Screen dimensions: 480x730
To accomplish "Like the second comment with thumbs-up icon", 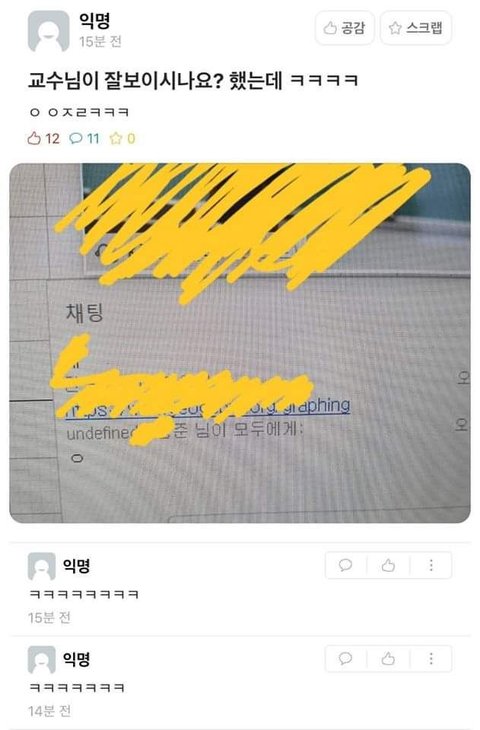I will click(x=388, y=658).
